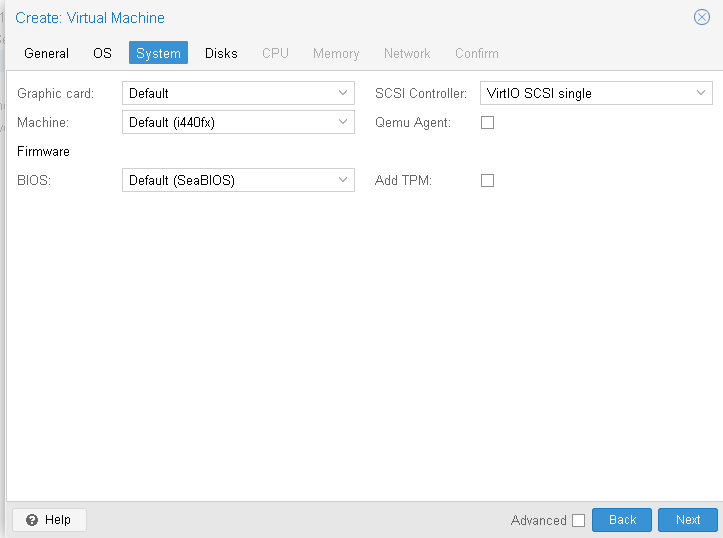Click the Next button
This screenshot has width=723, height=538.
tap(688, 520)
